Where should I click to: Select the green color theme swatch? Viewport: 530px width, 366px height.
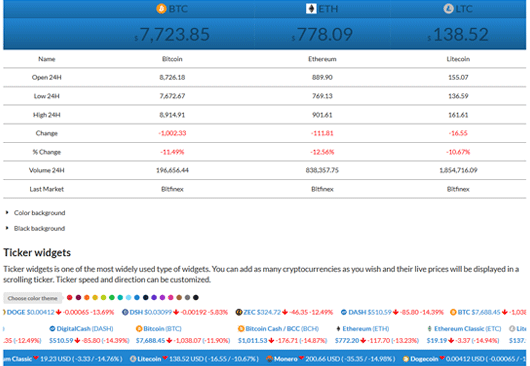(x=112, y=297)
